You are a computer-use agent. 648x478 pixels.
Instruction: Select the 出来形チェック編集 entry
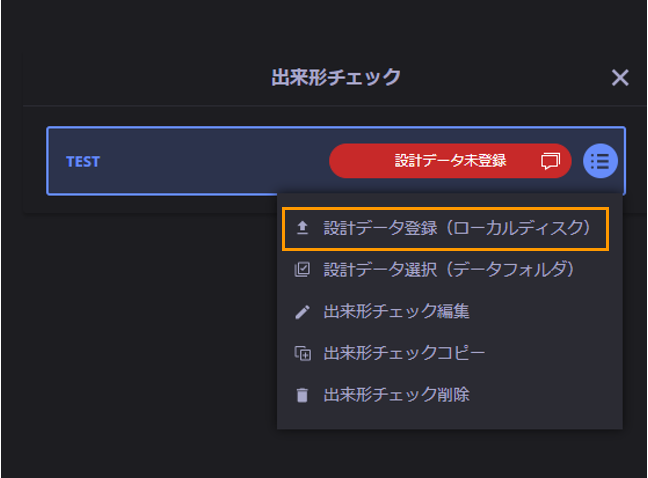(x=396, y=312)
